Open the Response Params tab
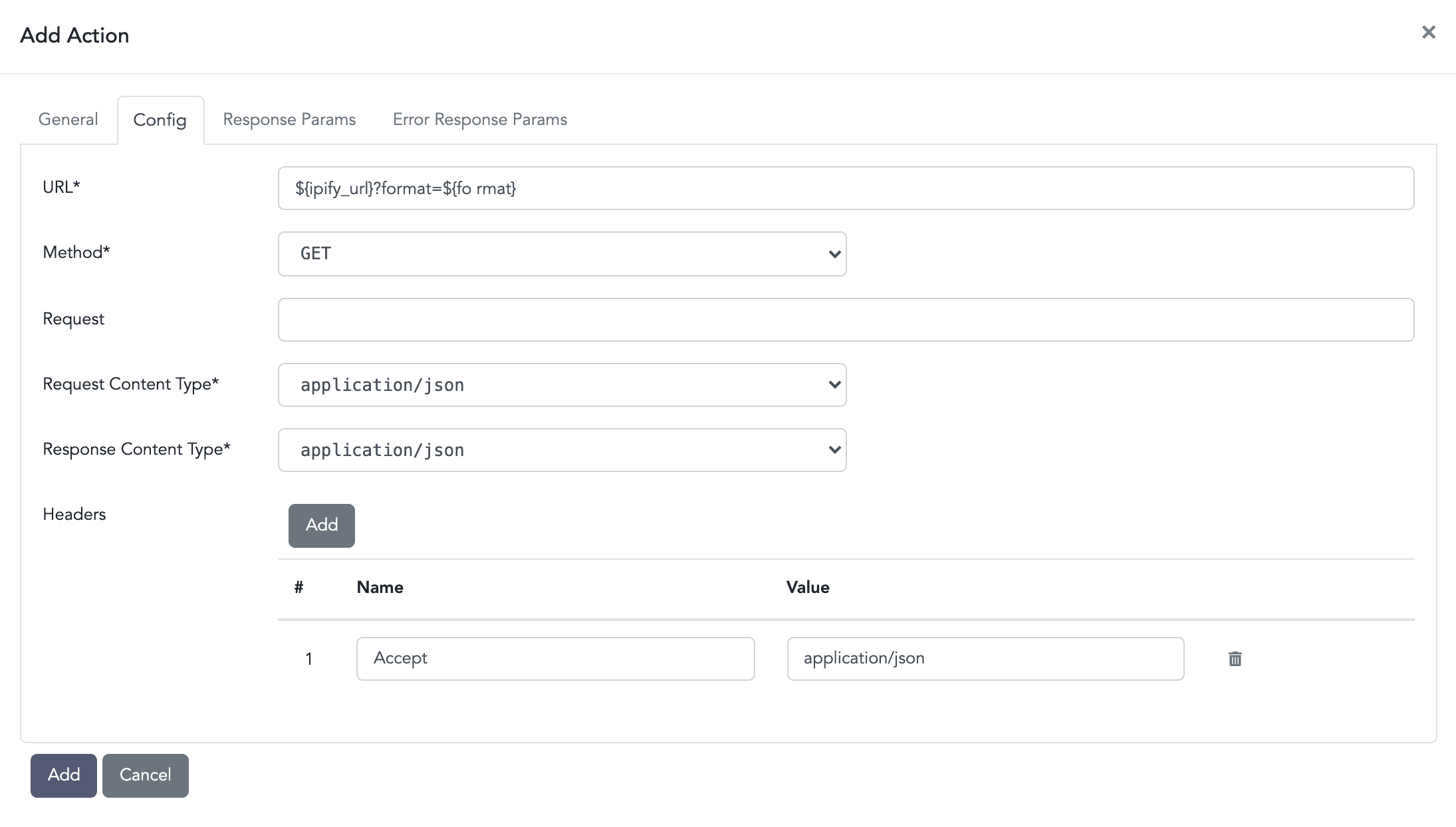Screen dimensions: 1456x827 289,120
